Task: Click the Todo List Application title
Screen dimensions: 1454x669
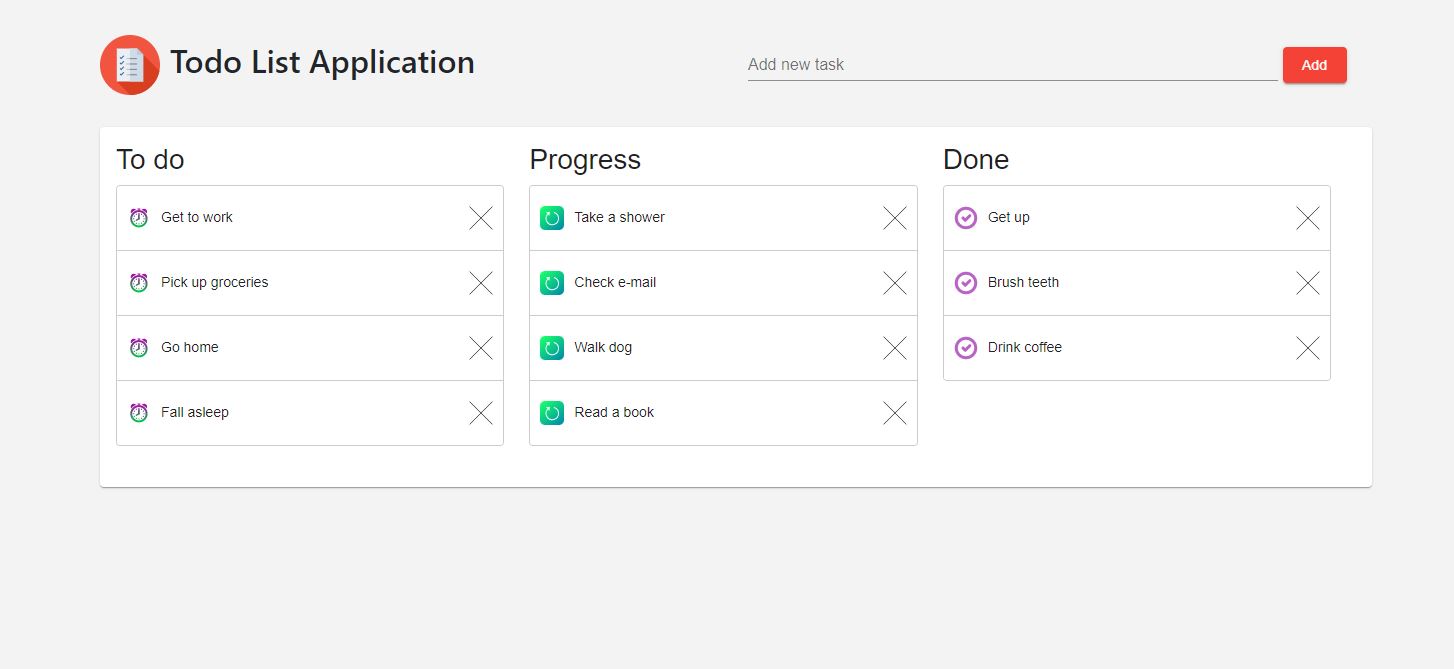Action: click(x=322, y=62)
